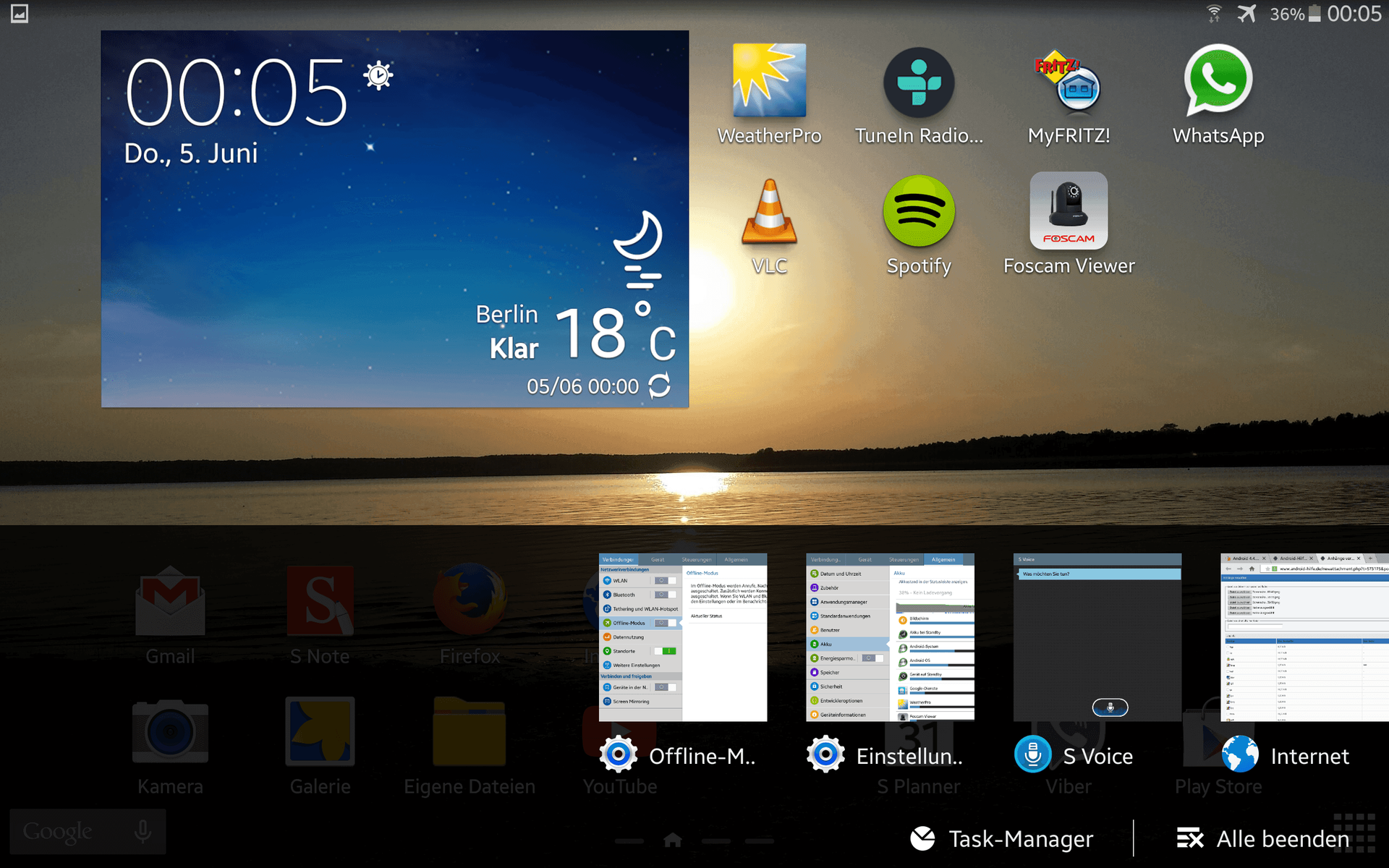Tap Berlin Klar weather text
This screenshot has height=868, width=1389.
[x=508, y=331]
